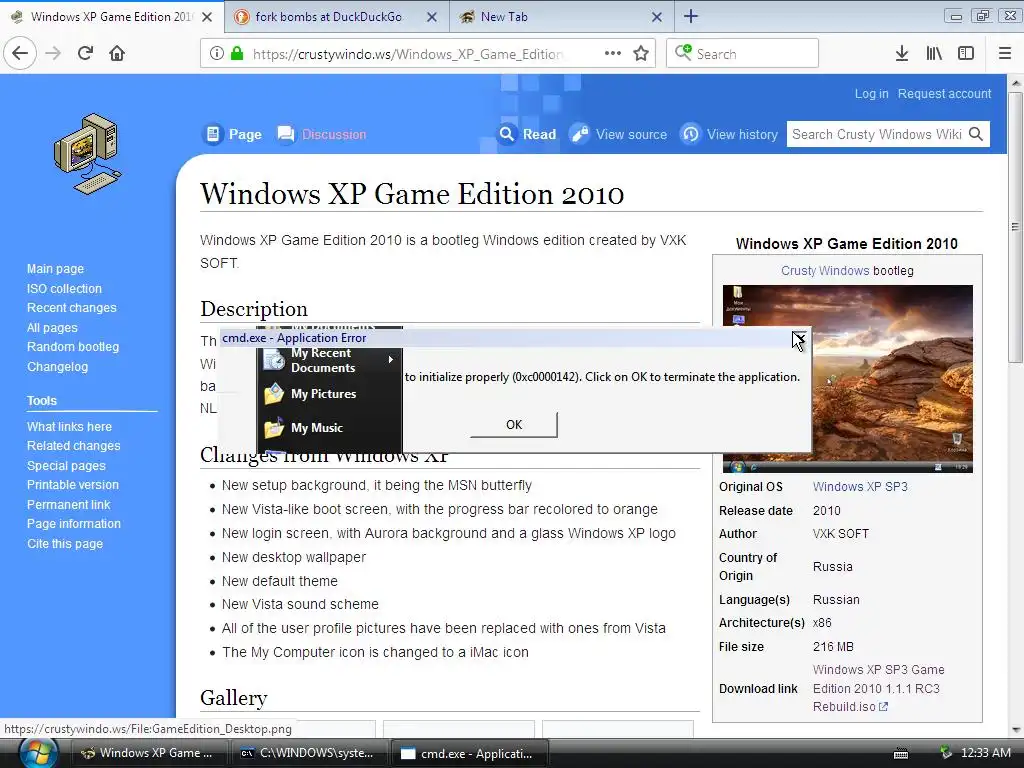Click the Crusty Windows wiki computer logo
This screenshot has width=1024, height=768.
(x=88, y=154)
